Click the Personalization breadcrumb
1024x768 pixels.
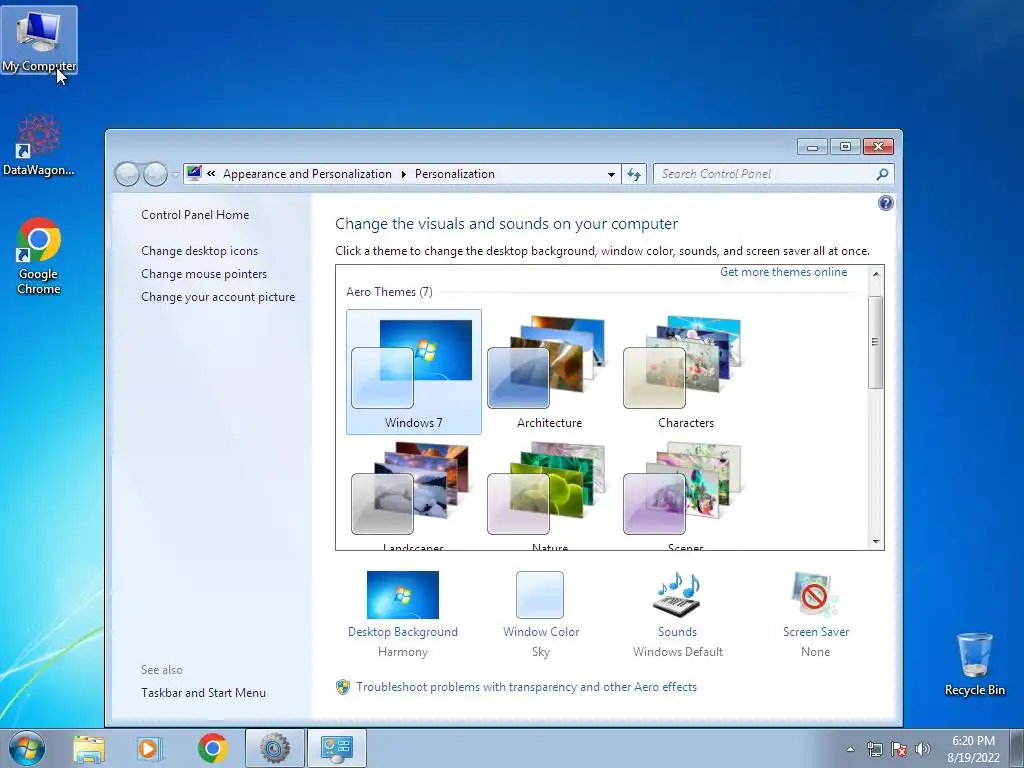click(x=455, y=174)
